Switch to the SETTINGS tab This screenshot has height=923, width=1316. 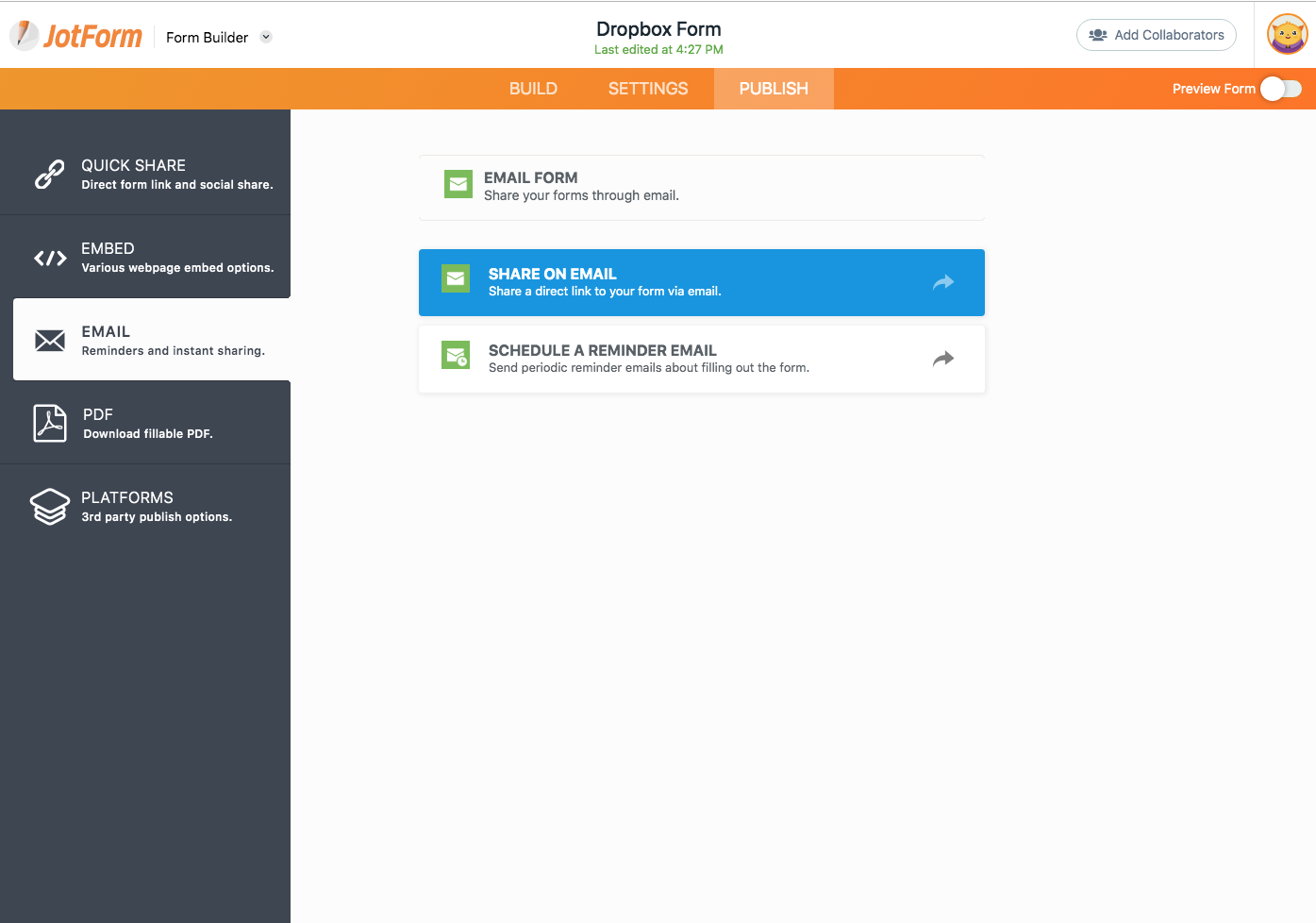point(648,89)
